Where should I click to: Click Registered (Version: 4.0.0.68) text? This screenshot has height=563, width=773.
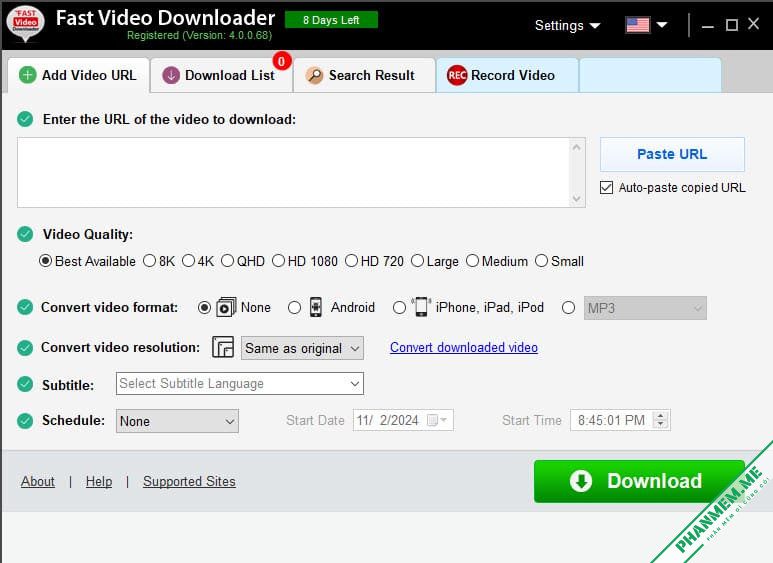tap(199, 35)
